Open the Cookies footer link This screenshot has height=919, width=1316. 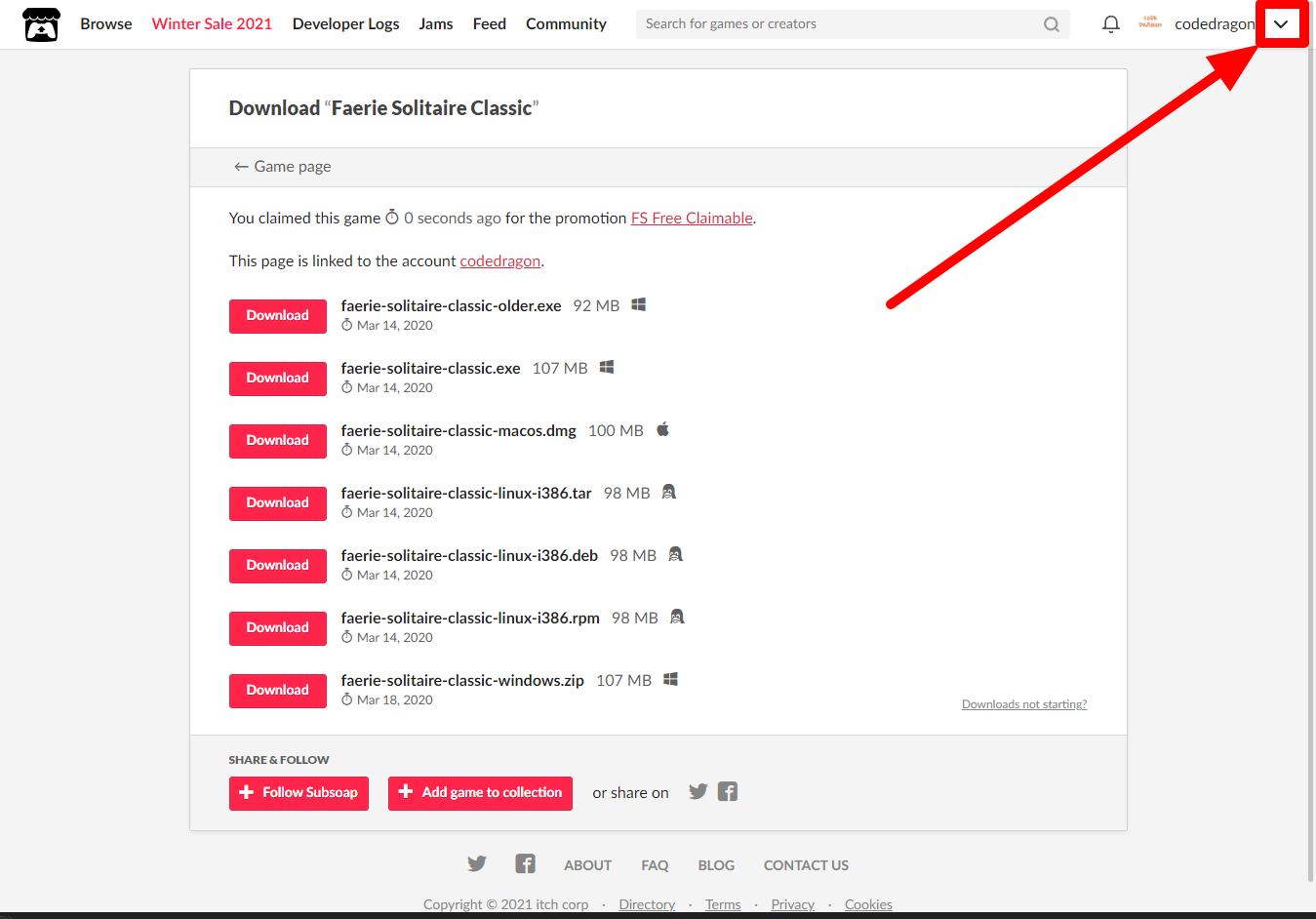(868, 904)
